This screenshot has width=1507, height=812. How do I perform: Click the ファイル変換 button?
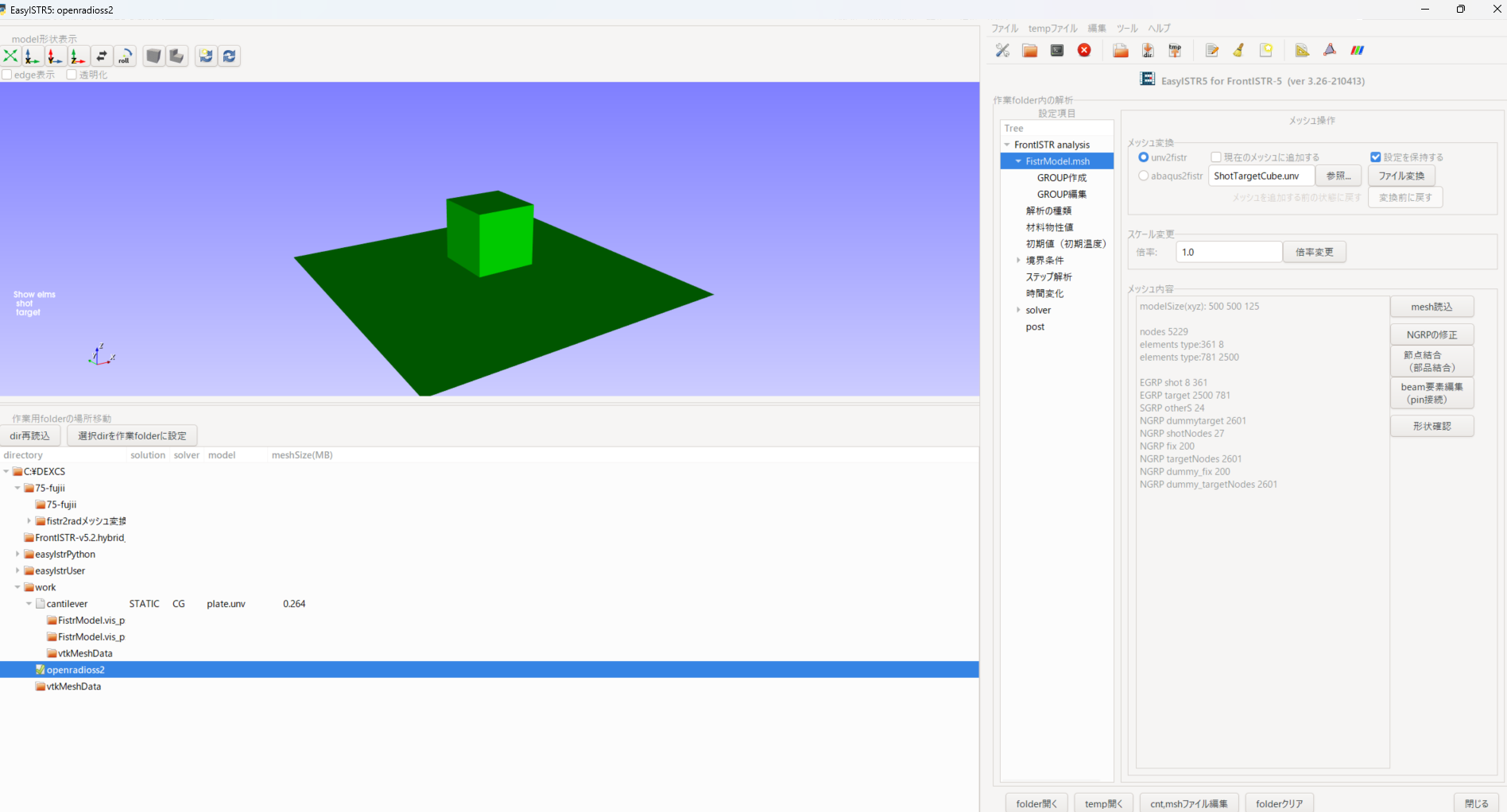coord(1400,176)
